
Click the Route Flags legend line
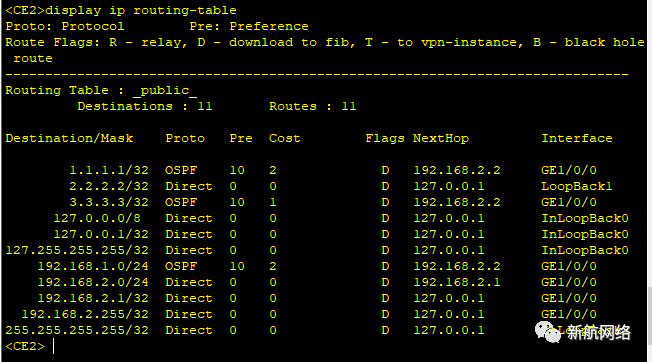click(325, 50)
